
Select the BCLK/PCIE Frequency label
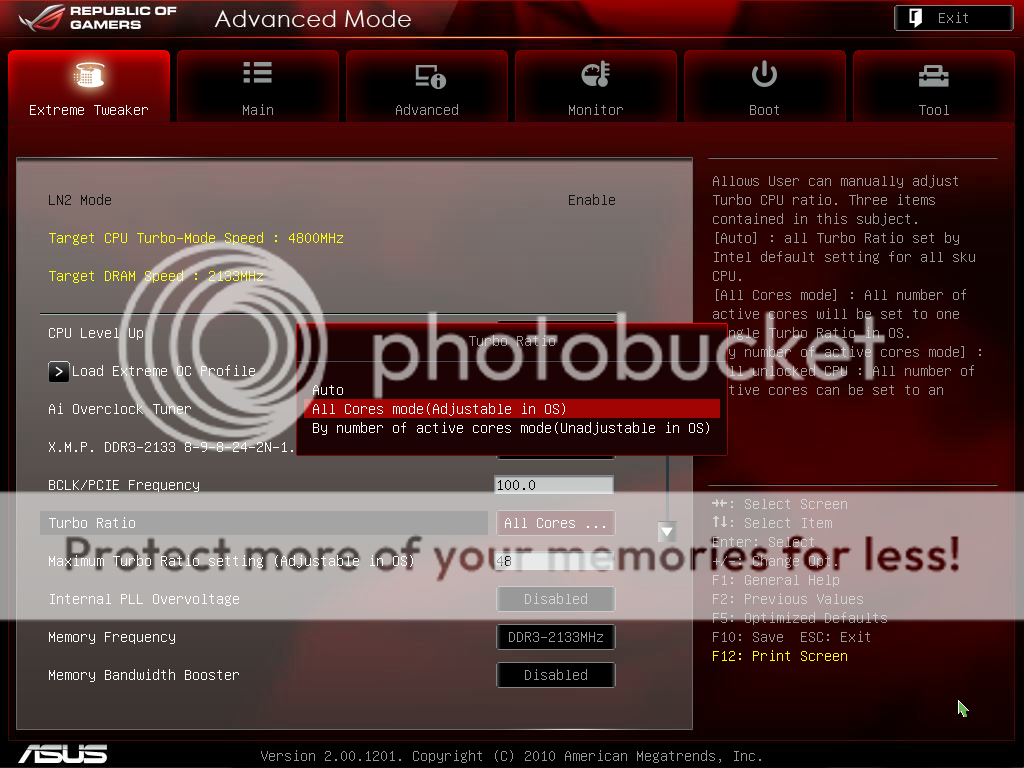(124, 485)
